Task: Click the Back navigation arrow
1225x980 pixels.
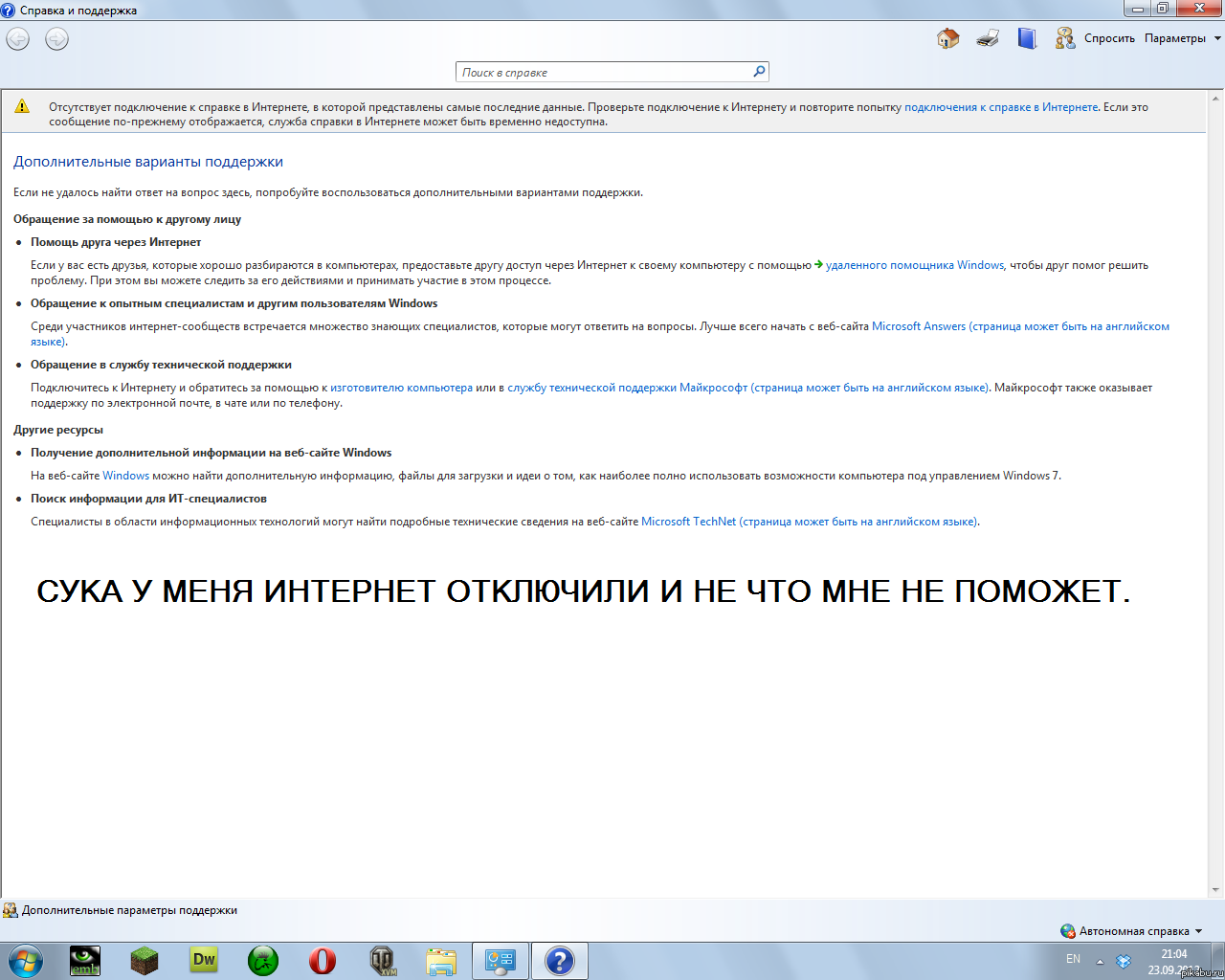Action: click(x=18, y=39)
